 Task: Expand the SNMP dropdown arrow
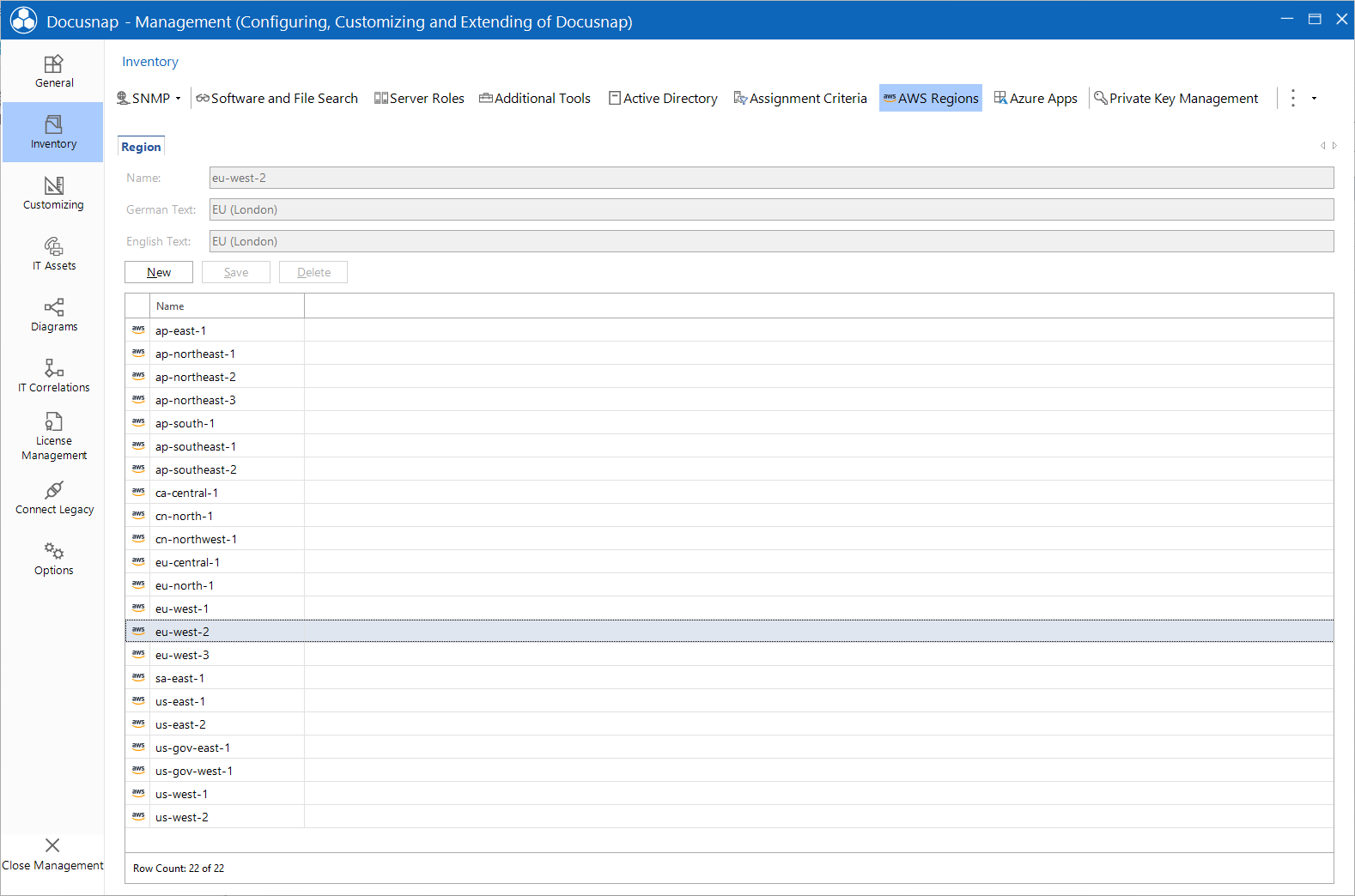pos(179,99)
